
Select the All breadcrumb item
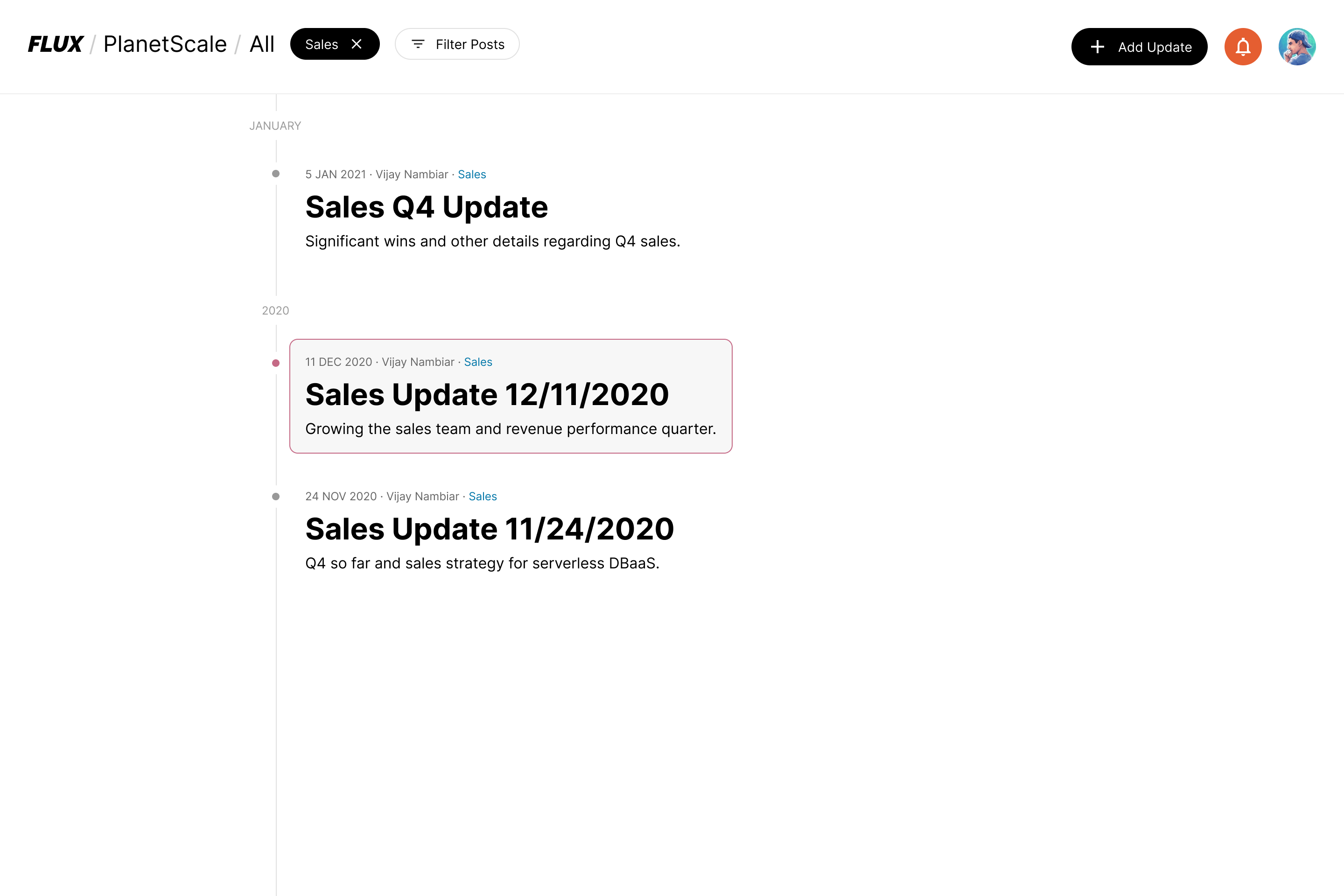(x=262, y=44)
